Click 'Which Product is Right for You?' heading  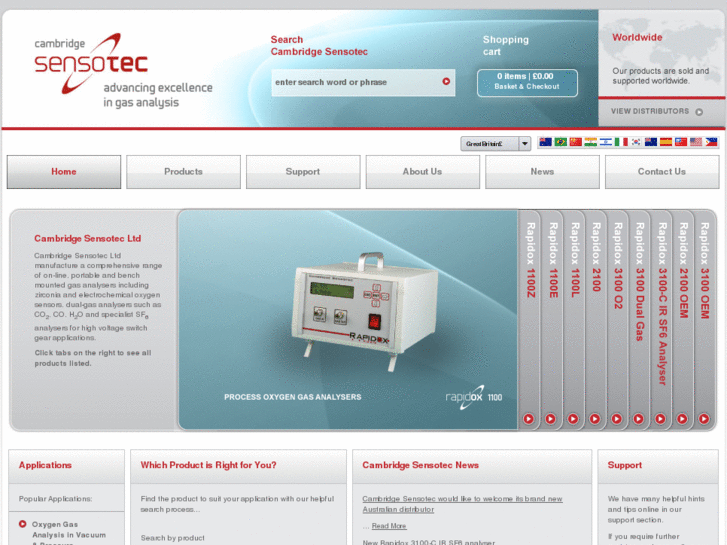(208, 465)
